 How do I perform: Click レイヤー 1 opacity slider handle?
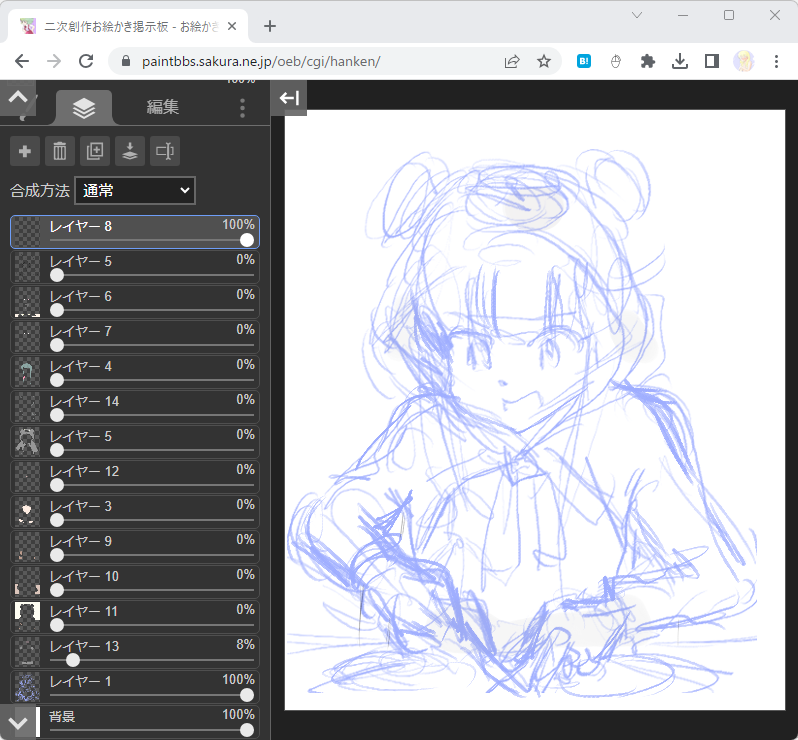pyautogui.click(x=246, y=695)
